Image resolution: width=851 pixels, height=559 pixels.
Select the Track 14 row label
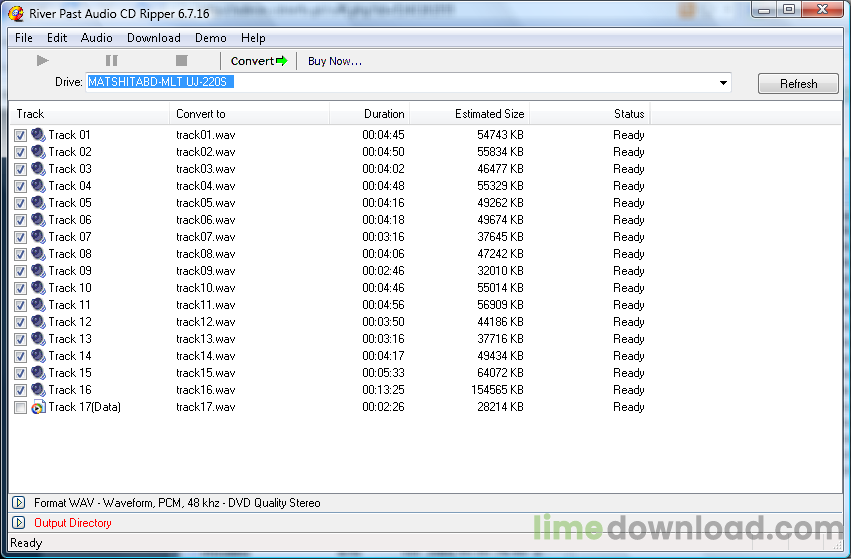point(69,356)
